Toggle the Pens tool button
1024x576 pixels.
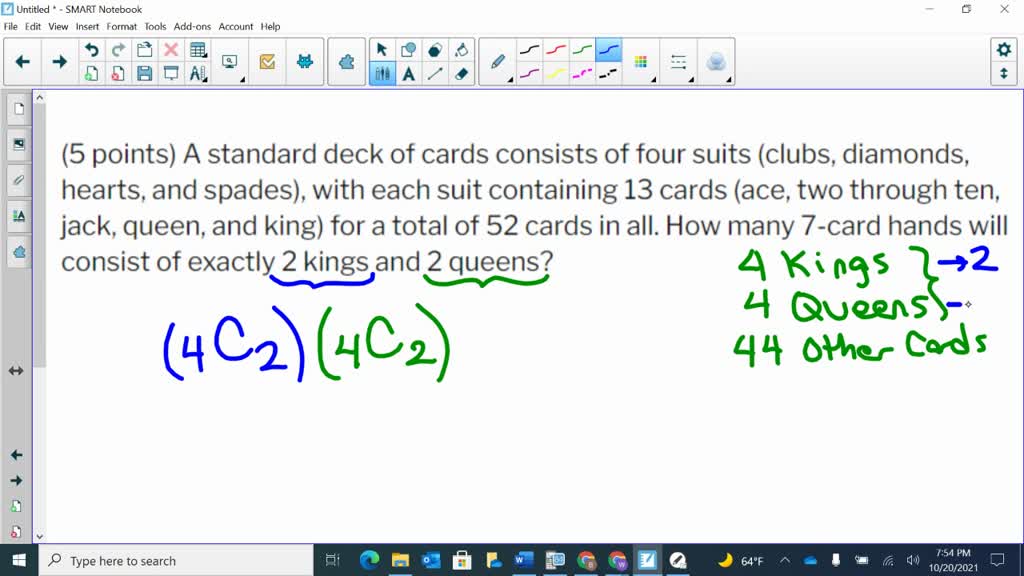(382, 74)
